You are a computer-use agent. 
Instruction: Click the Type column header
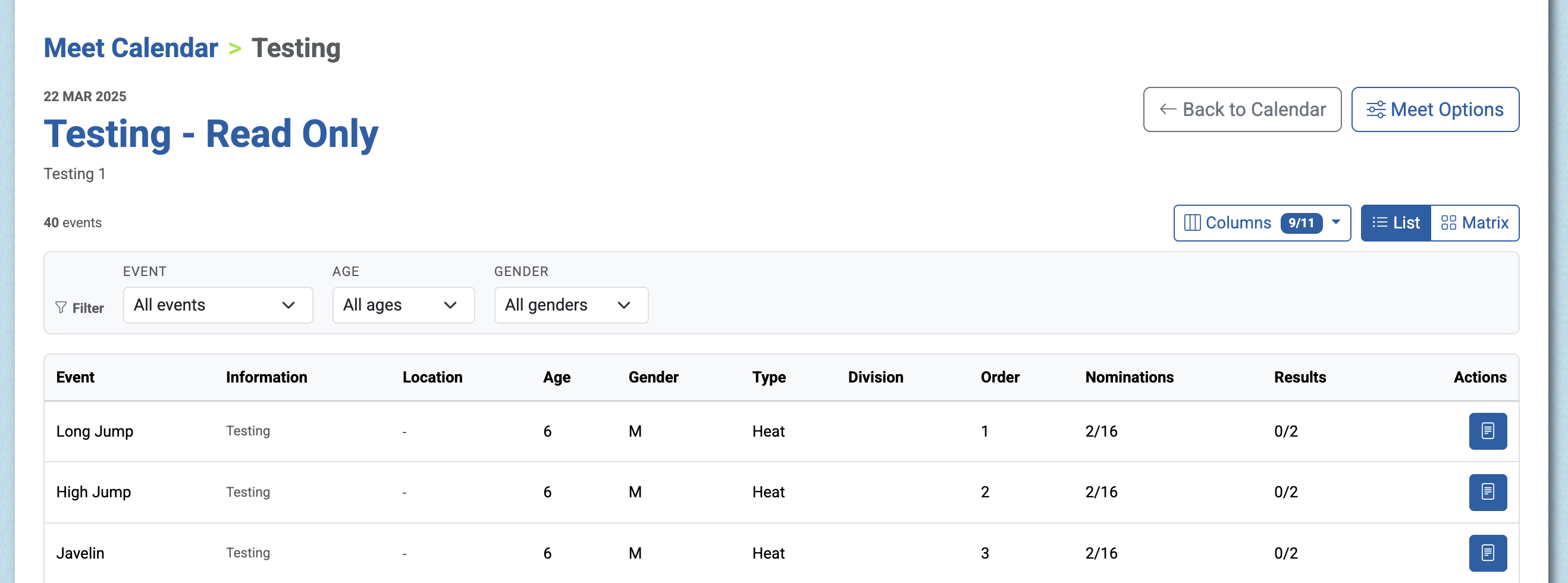click(x=769, y=377)
